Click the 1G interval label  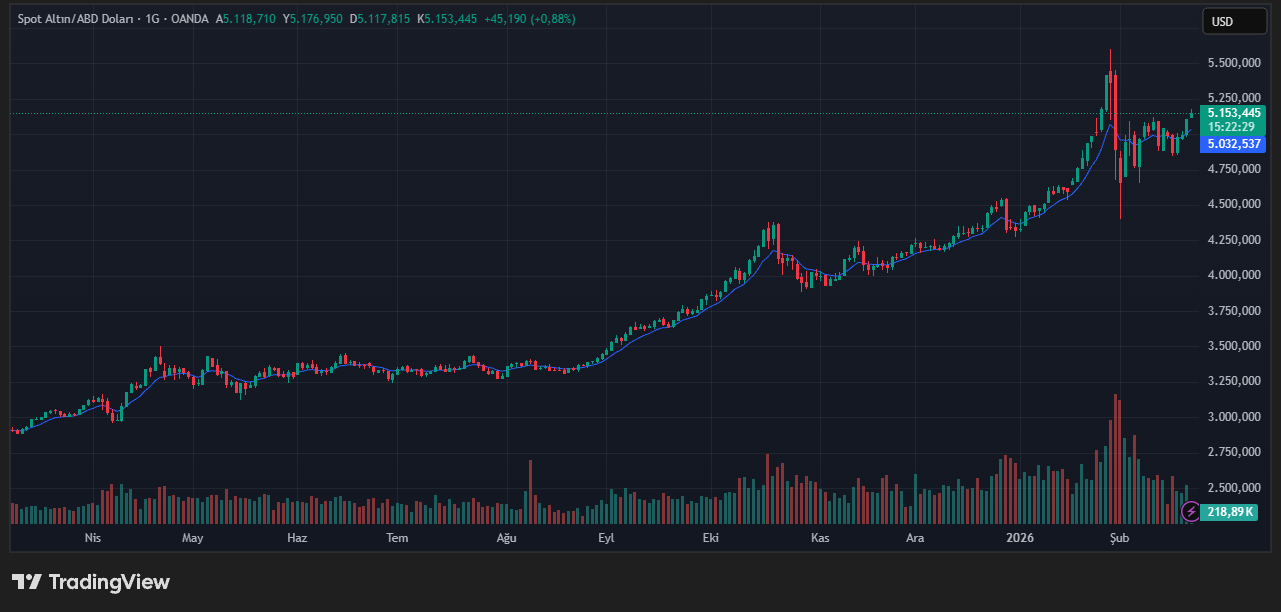click(x=153, y=19)
